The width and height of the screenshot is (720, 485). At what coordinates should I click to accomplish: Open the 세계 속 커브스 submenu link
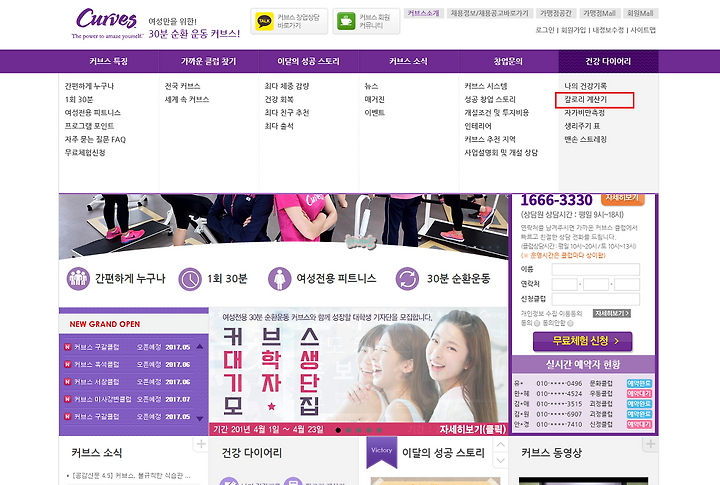[x=187, y=100]
